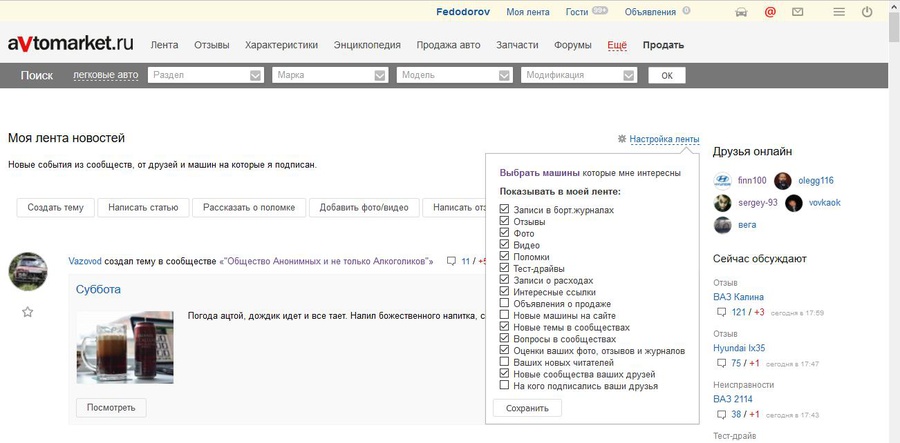This screenshot has width=900, height=443.
Task: Click the comment bubble icon next to 11
Action: click(x=452, y=261)
